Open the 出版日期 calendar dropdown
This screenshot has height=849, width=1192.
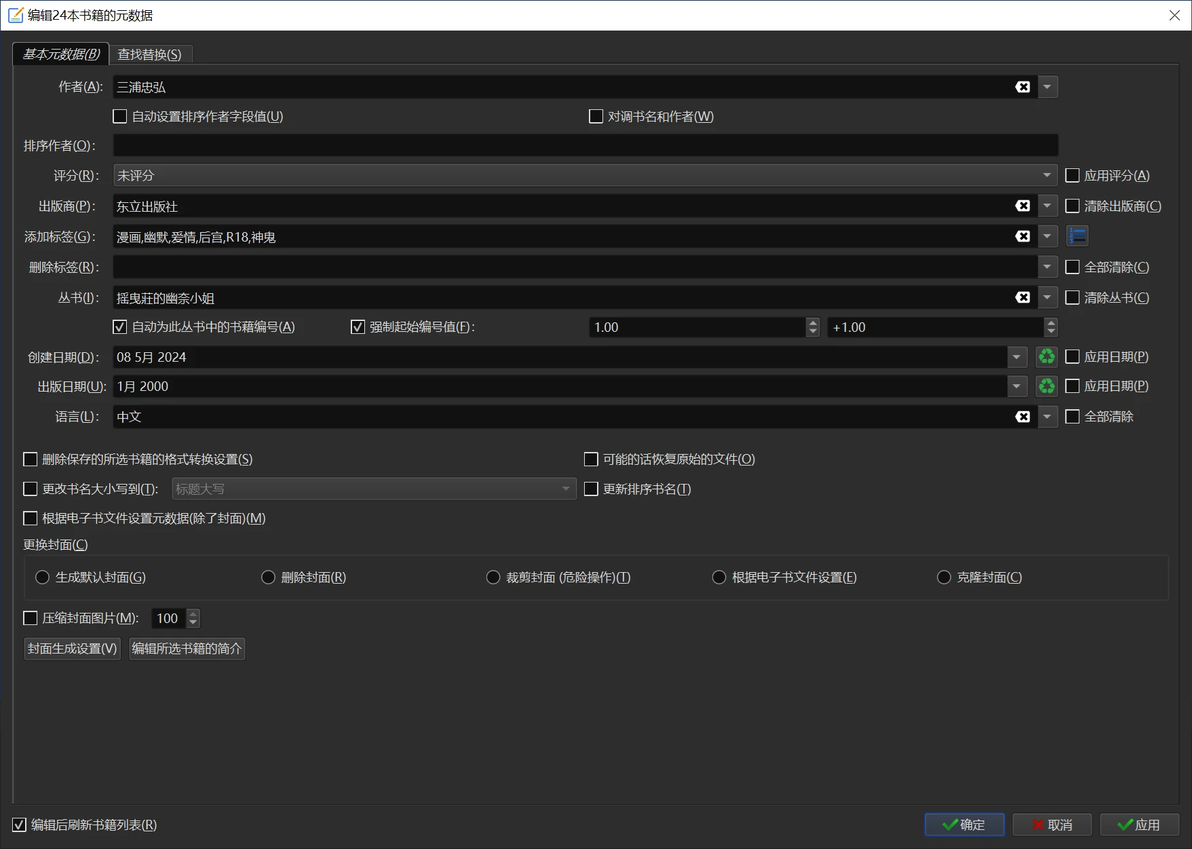tap(1017, 386)
